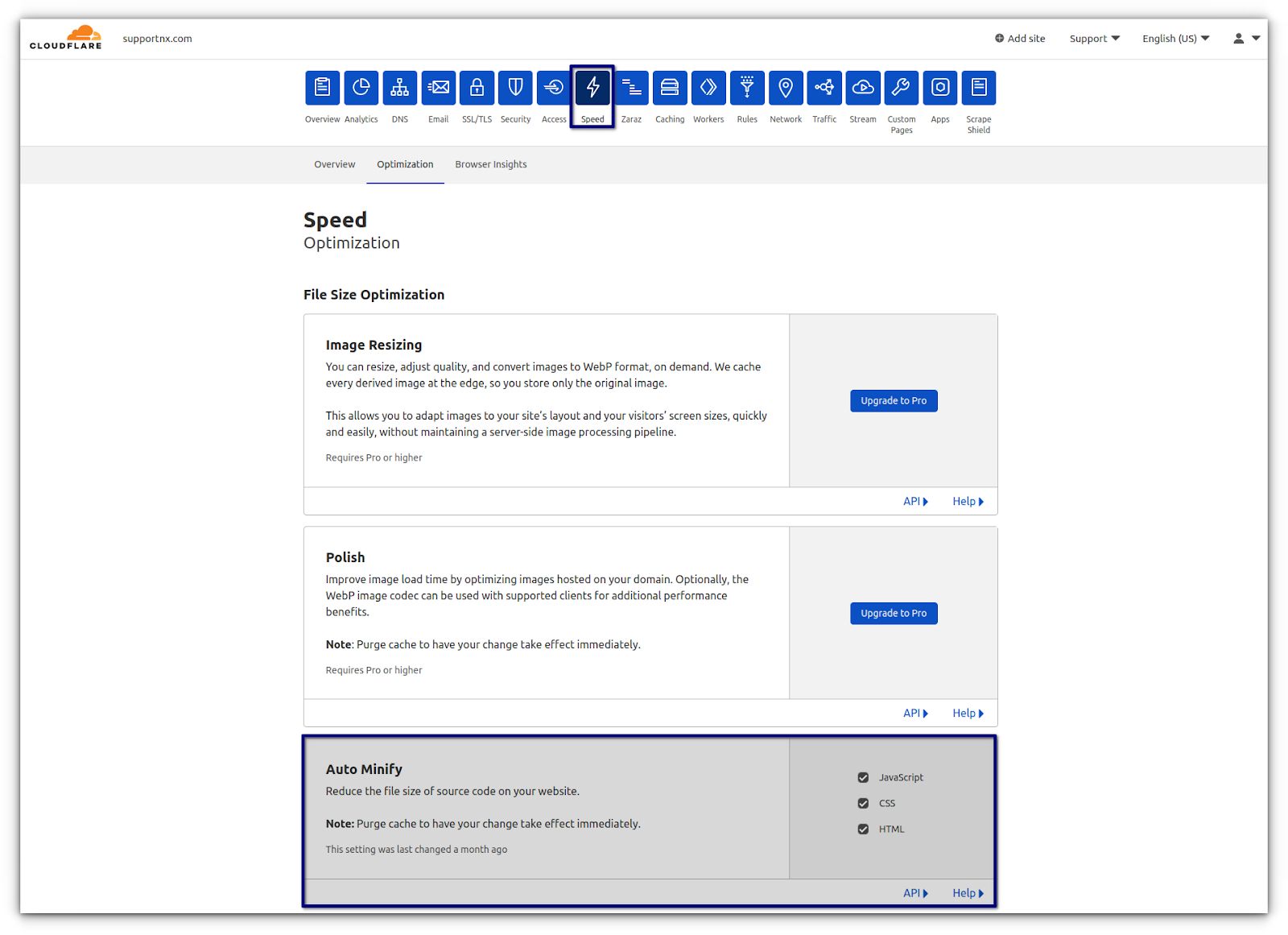The width and height of the screenshot is (1288, 935).
Task: Open the Caching section icon
Action: coord(670,87)
